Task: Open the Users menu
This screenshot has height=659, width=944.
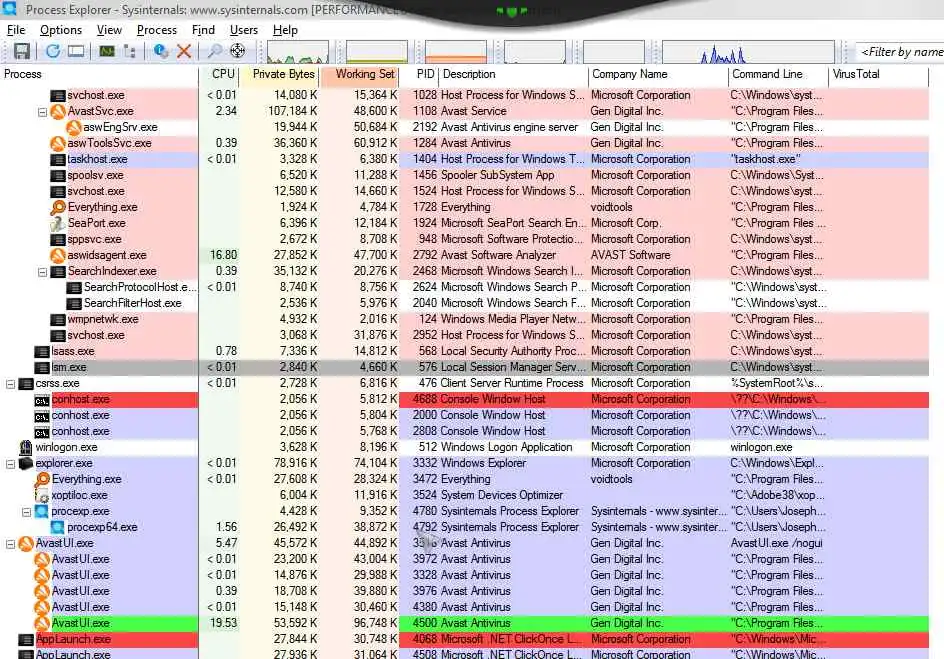Action: 244,30
